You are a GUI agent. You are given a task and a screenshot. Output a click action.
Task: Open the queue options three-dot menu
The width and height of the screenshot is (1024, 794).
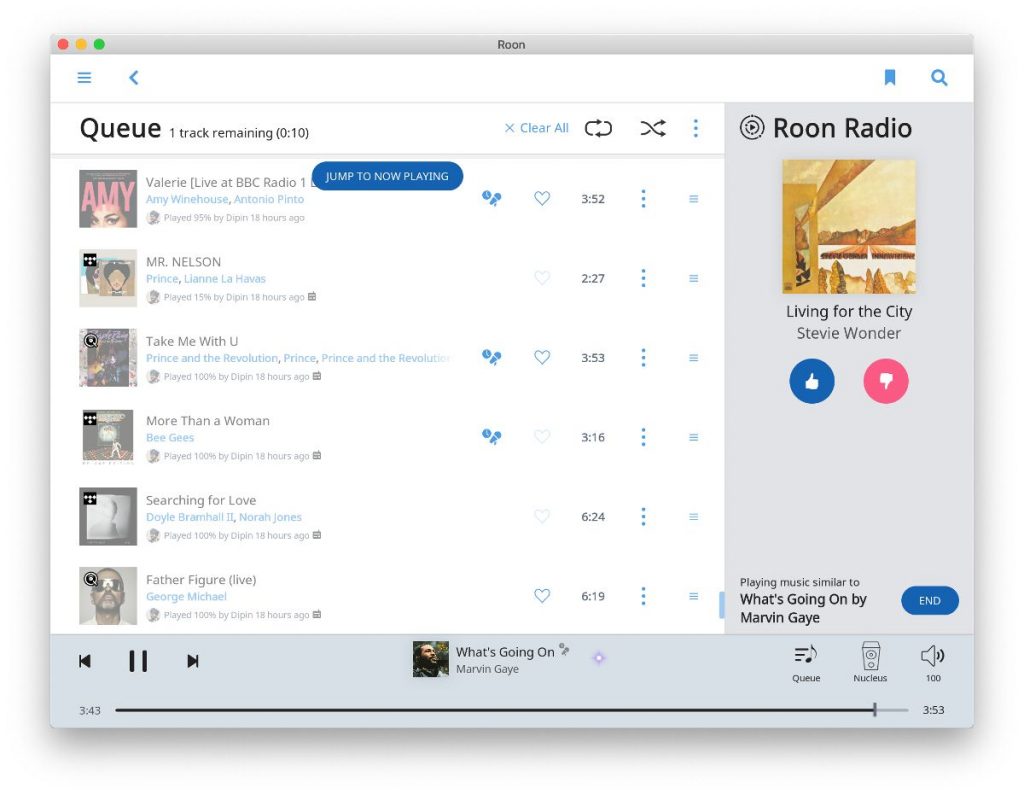point(696,128)
